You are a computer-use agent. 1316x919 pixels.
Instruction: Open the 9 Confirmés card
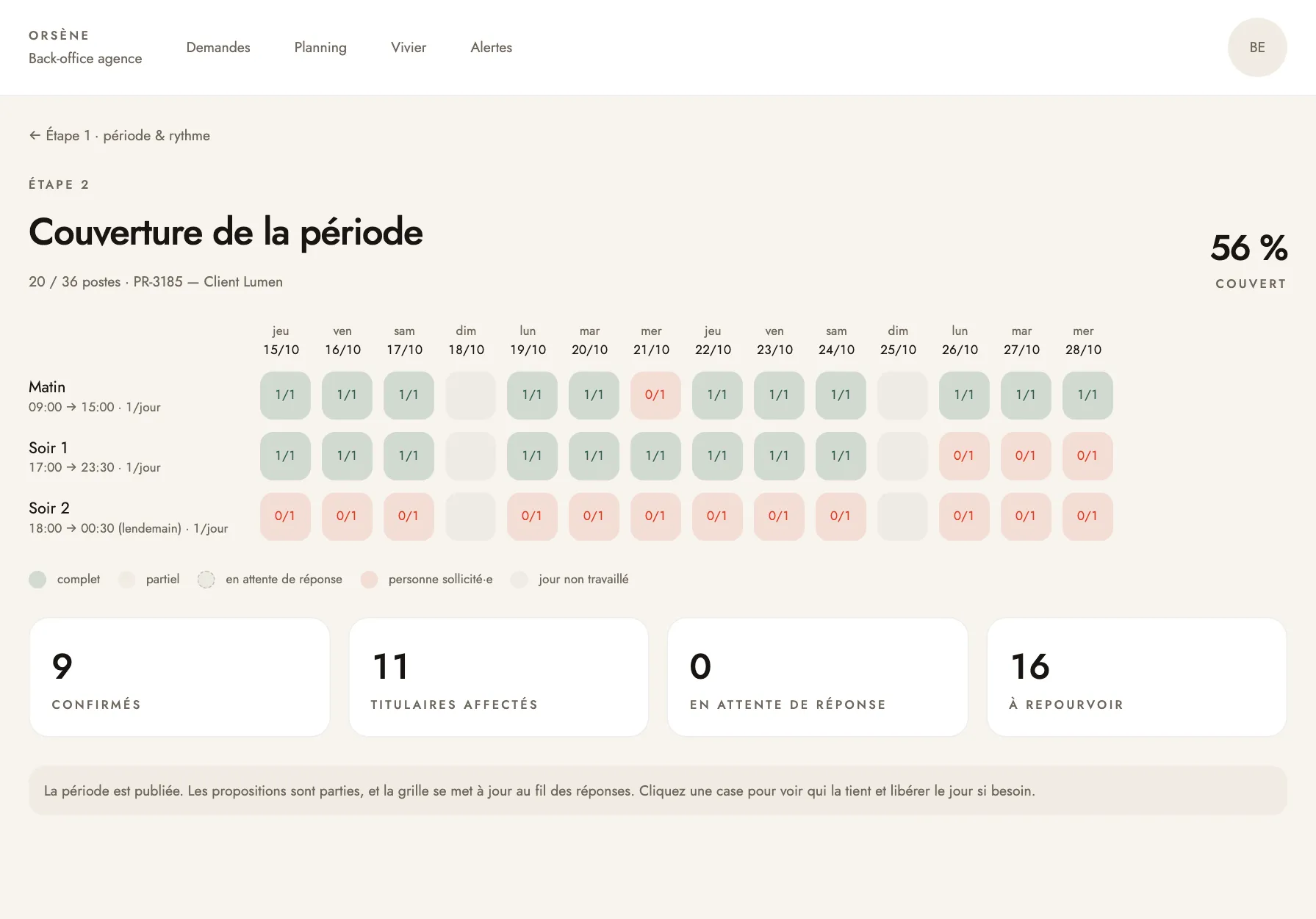(180, 677)
